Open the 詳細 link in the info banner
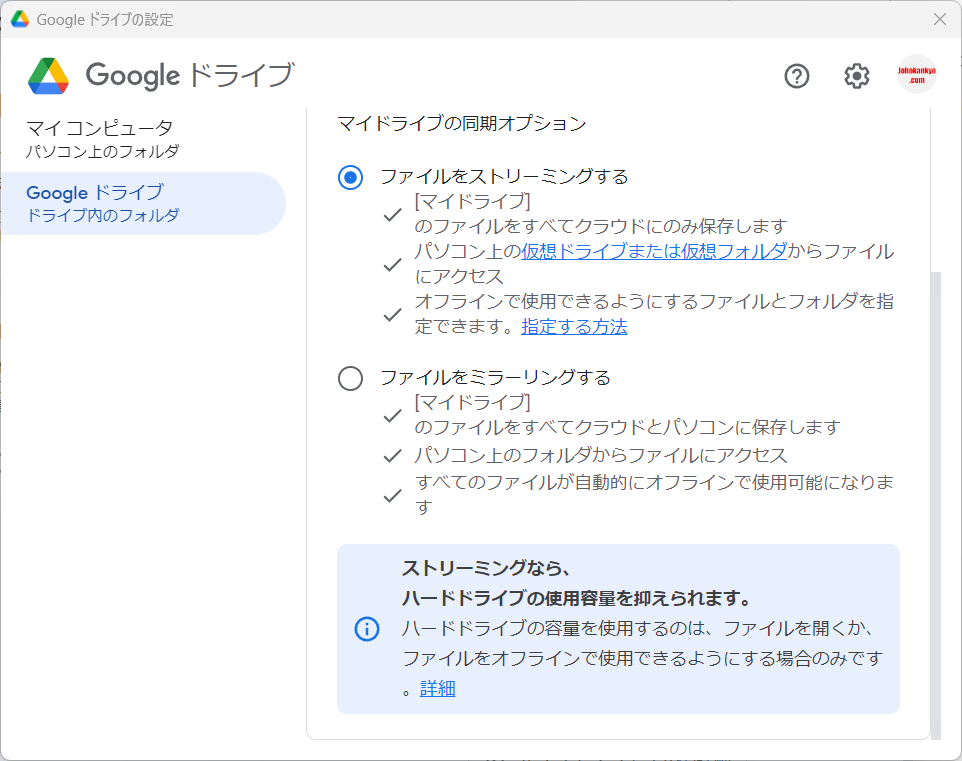 tap(437, 689)
